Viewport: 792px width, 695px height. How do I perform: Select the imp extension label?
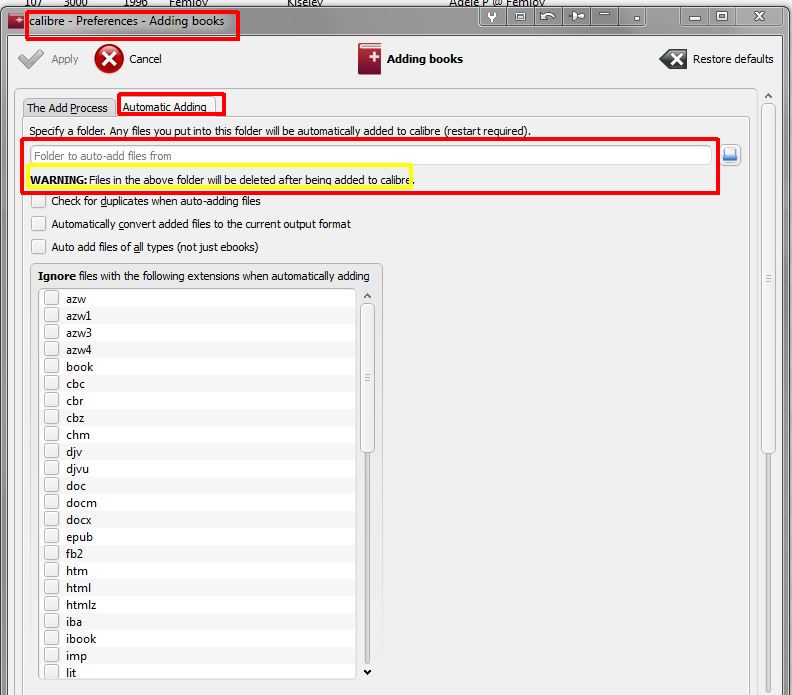point(76,656)
